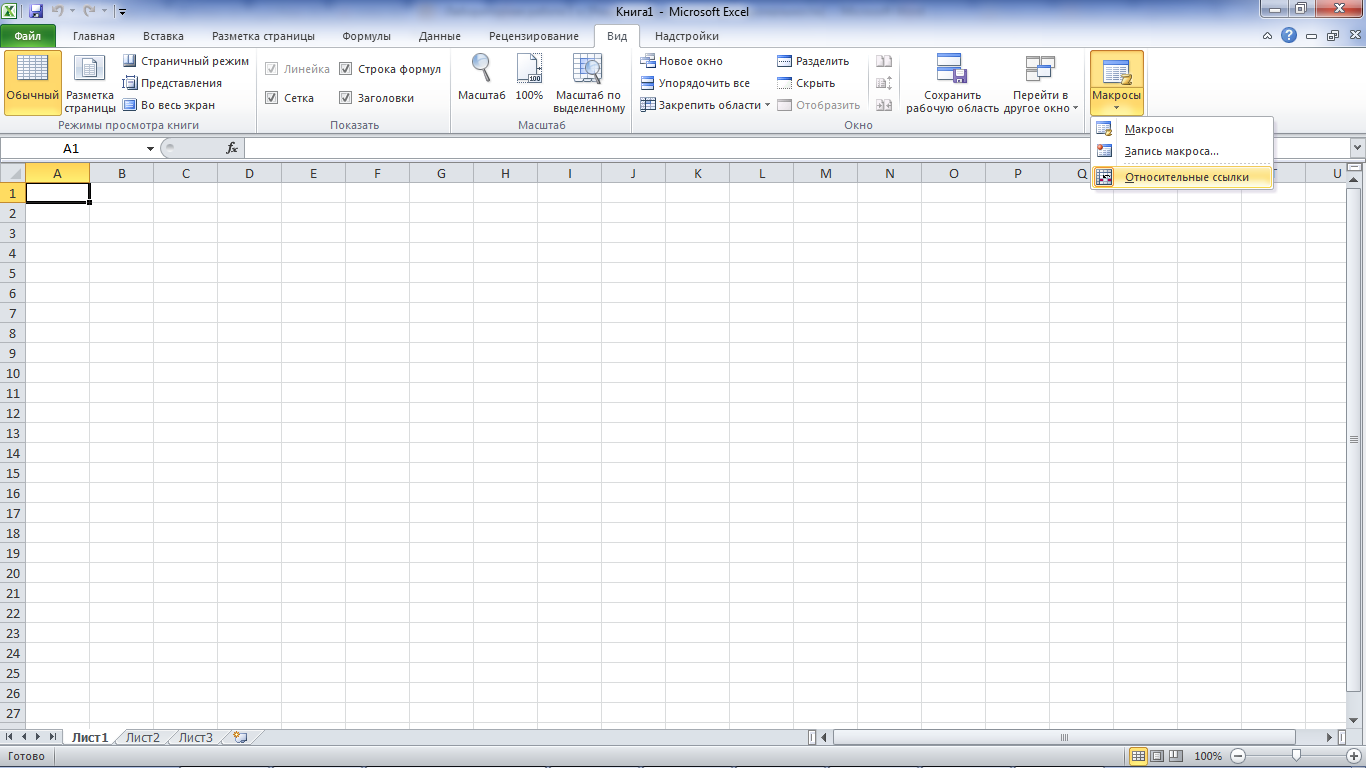Open Представления custom views

tap(172, 83)
